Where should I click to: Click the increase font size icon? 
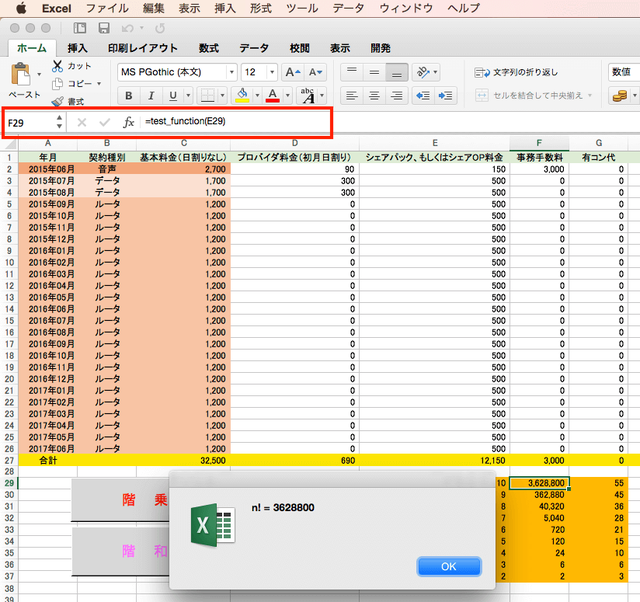[x=292, y=72]
